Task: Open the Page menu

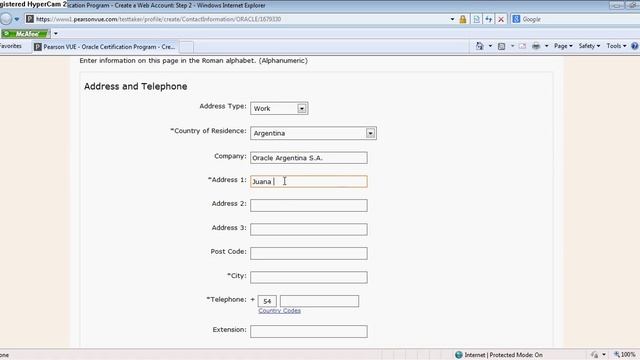Action: (563, 46)
